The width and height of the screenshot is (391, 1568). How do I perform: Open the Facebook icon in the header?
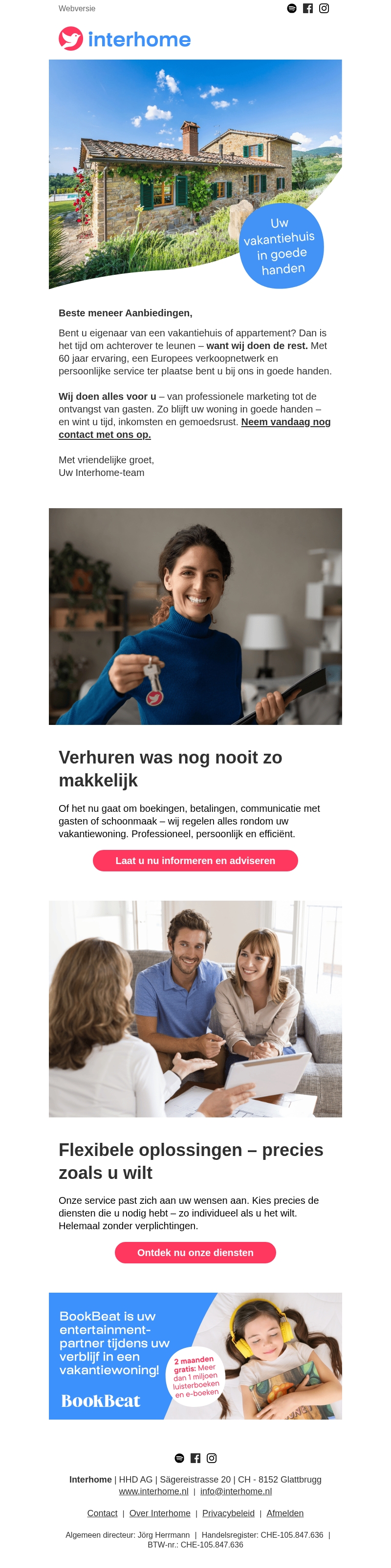pos(308,8)
